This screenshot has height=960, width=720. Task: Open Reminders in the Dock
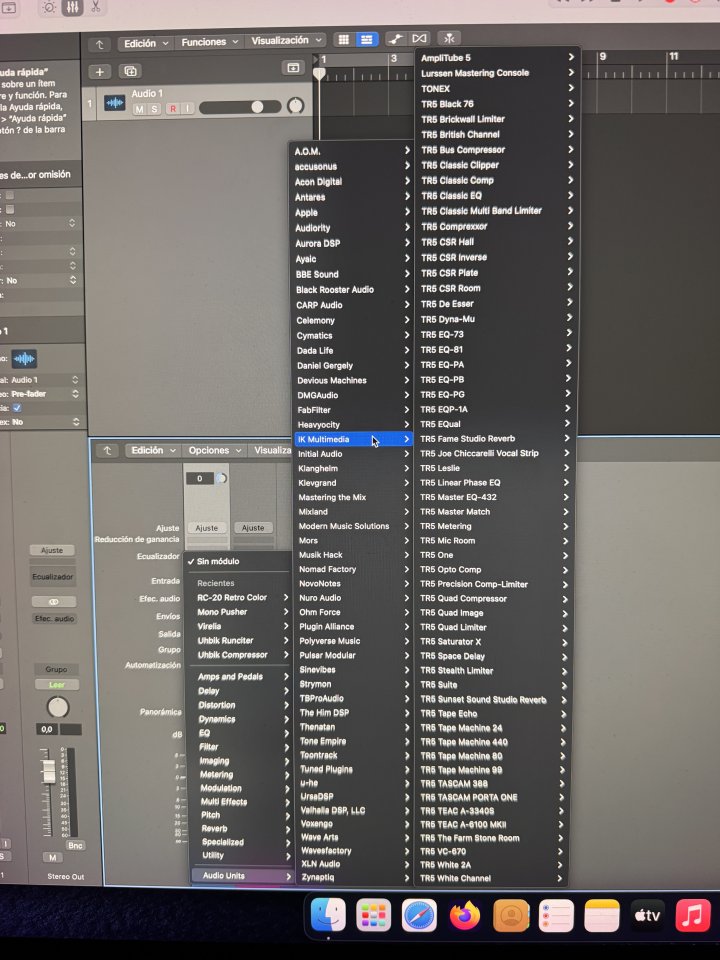pyautogui.click(x=556, y=916)
